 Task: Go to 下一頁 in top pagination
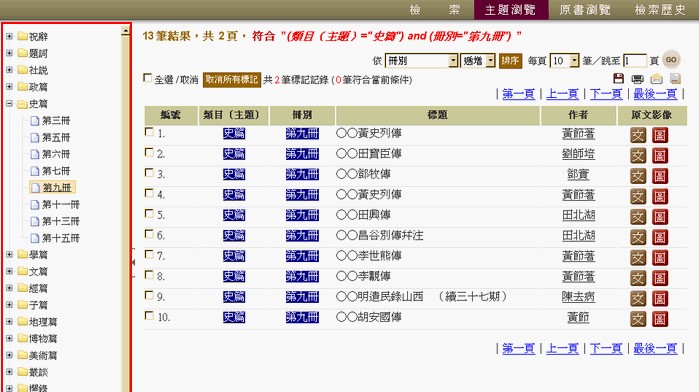(606, 94)
